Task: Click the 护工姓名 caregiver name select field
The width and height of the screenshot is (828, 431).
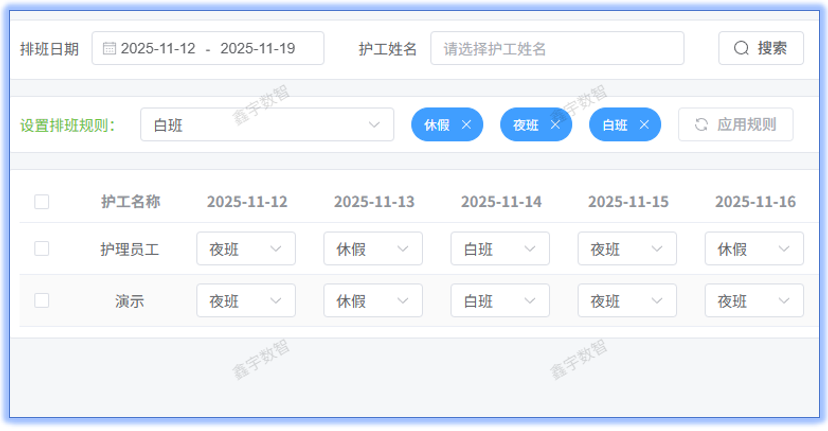Action: [x=557, y=48]
